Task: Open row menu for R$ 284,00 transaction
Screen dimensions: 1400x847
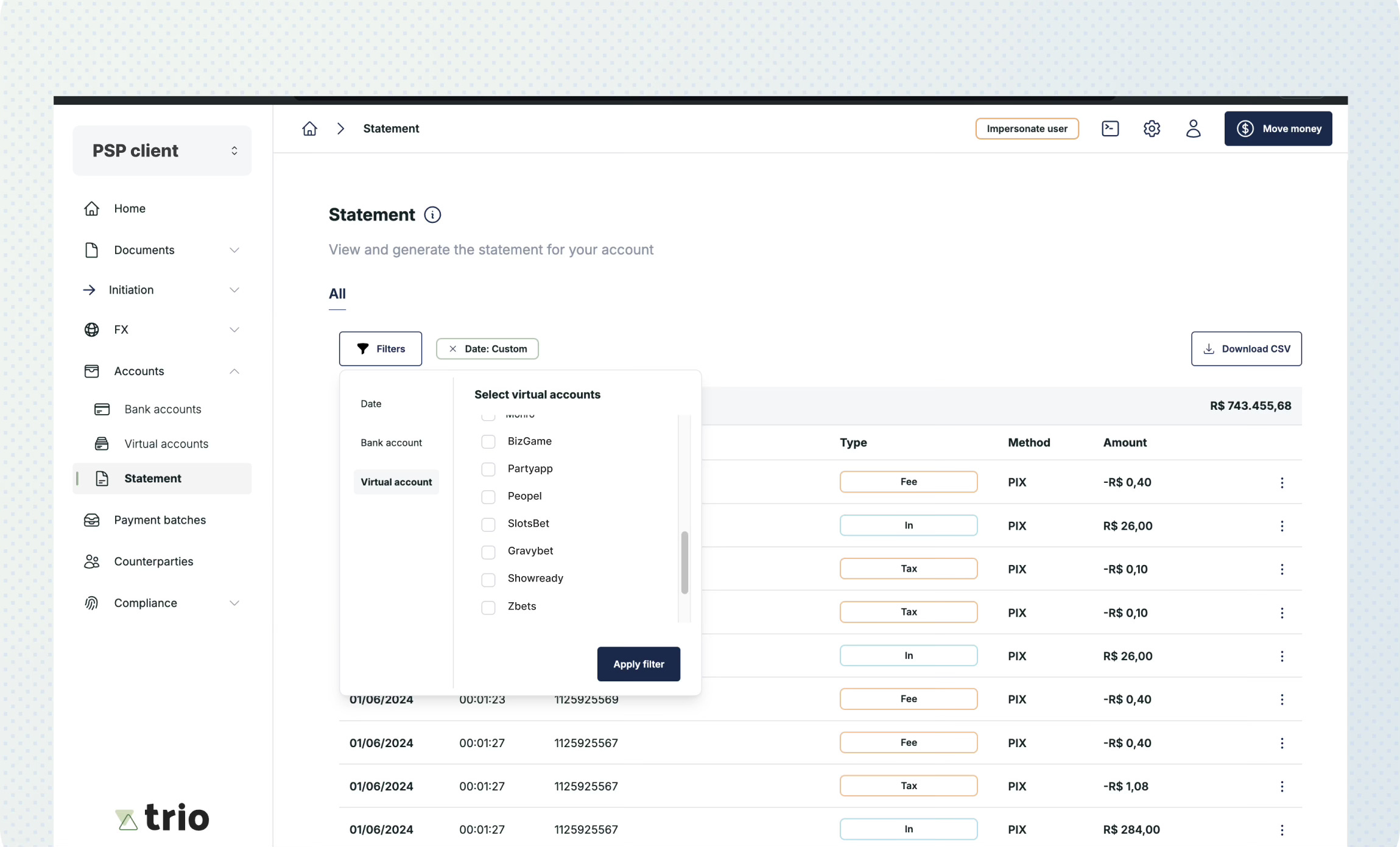Action: (1281, 829)
